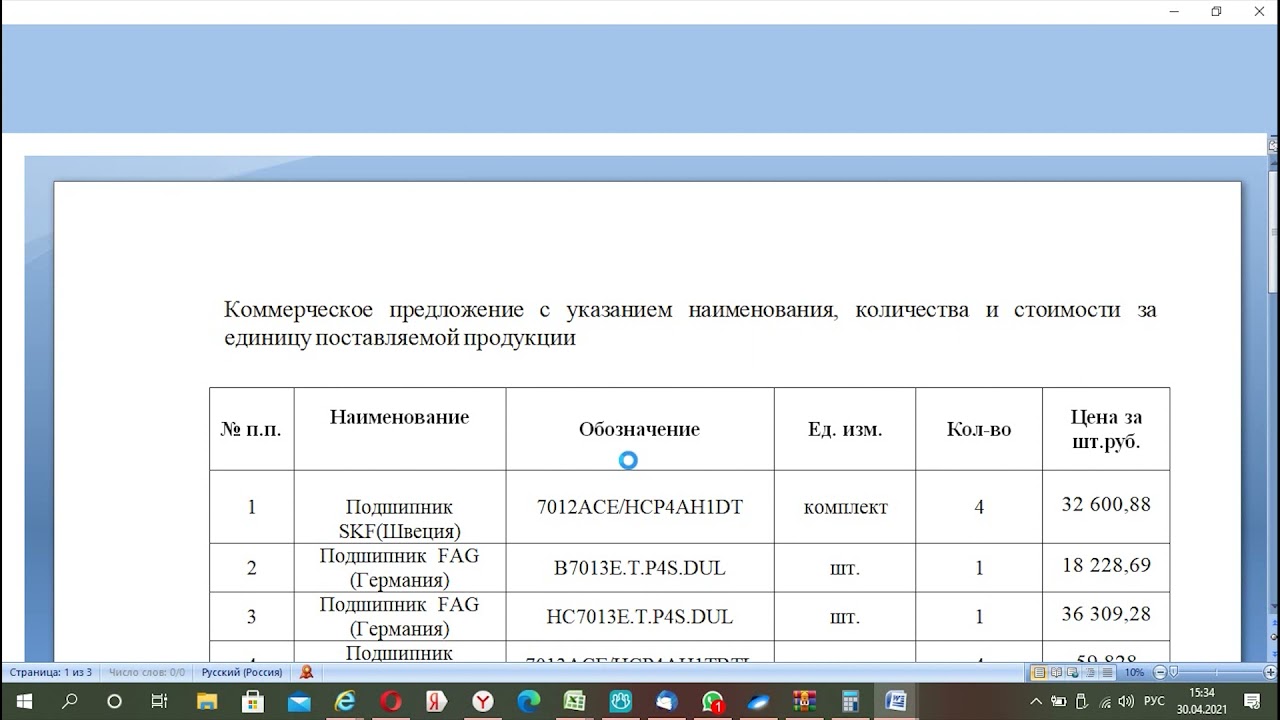Screen dimensions: 1280x720
Task: Open File Explorer from taskbar
Action: pos(207,701)
